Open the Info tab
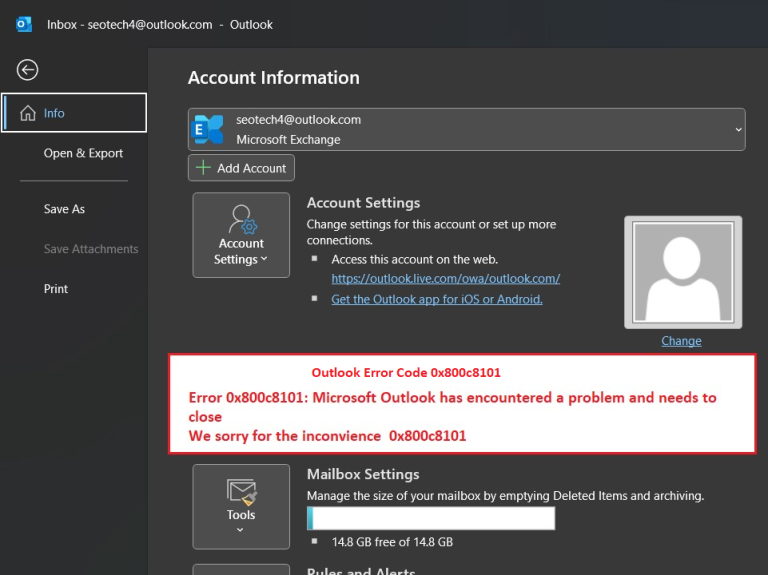The height and width of the screenshot is (575, 768). pos(74,113)
